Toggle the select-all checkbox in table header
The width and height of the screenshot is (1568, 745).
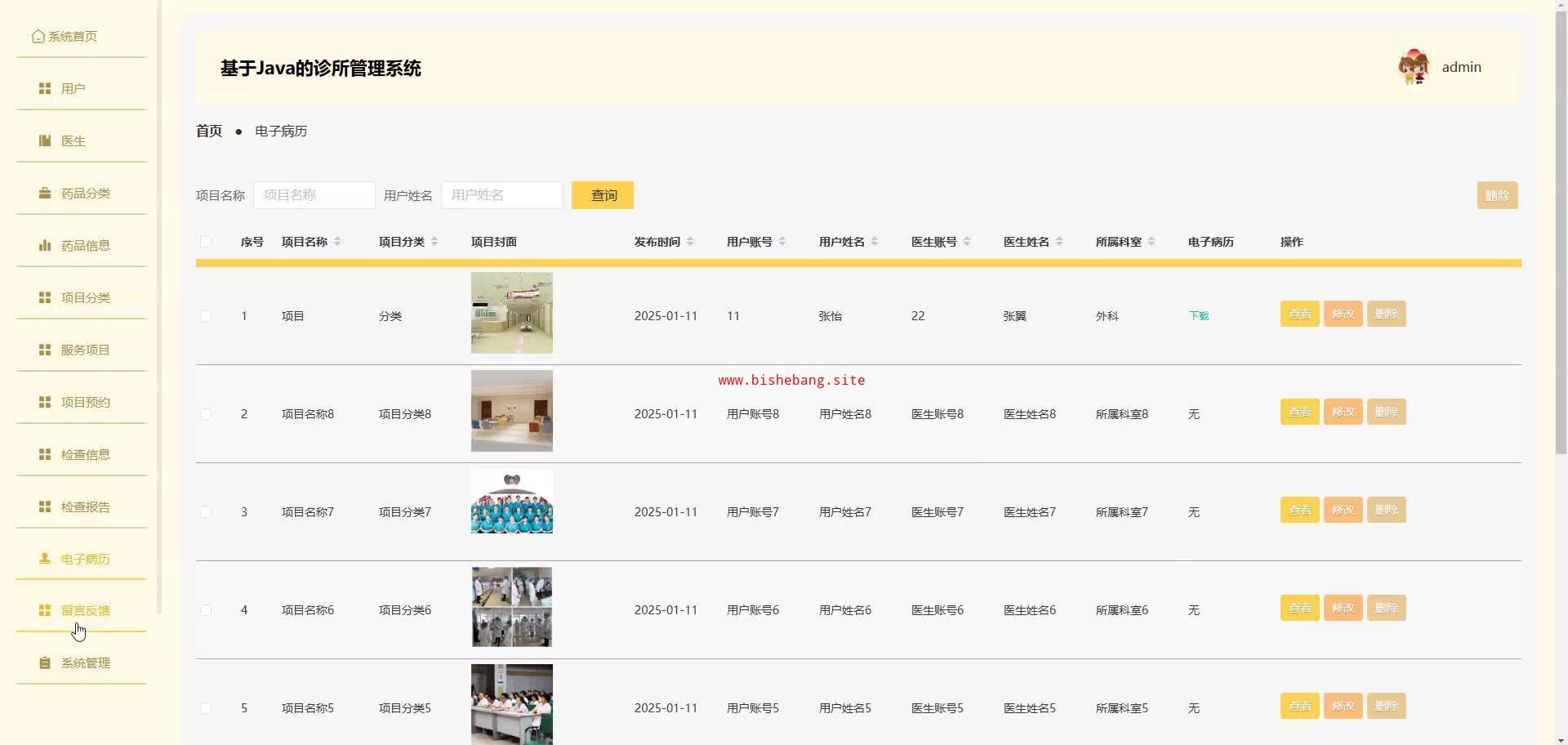point(206,242)
